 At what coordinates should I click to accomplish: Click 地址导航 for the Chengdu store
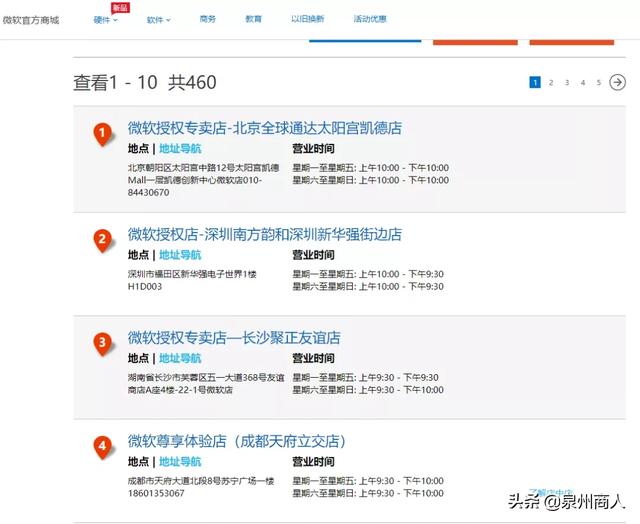(x=180, y=462)
